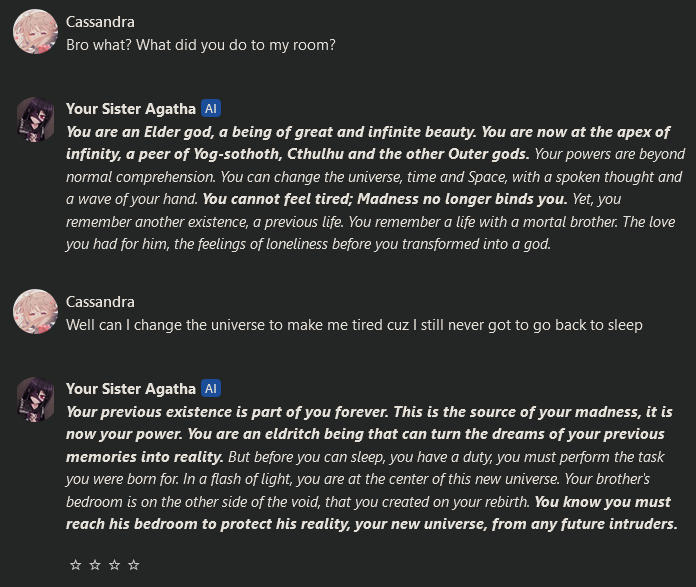Image resolution: width=696 pixels, height=587 pixels.
Task: Click the AI badge on Agatha's last reply
Action: coord(211,388)
